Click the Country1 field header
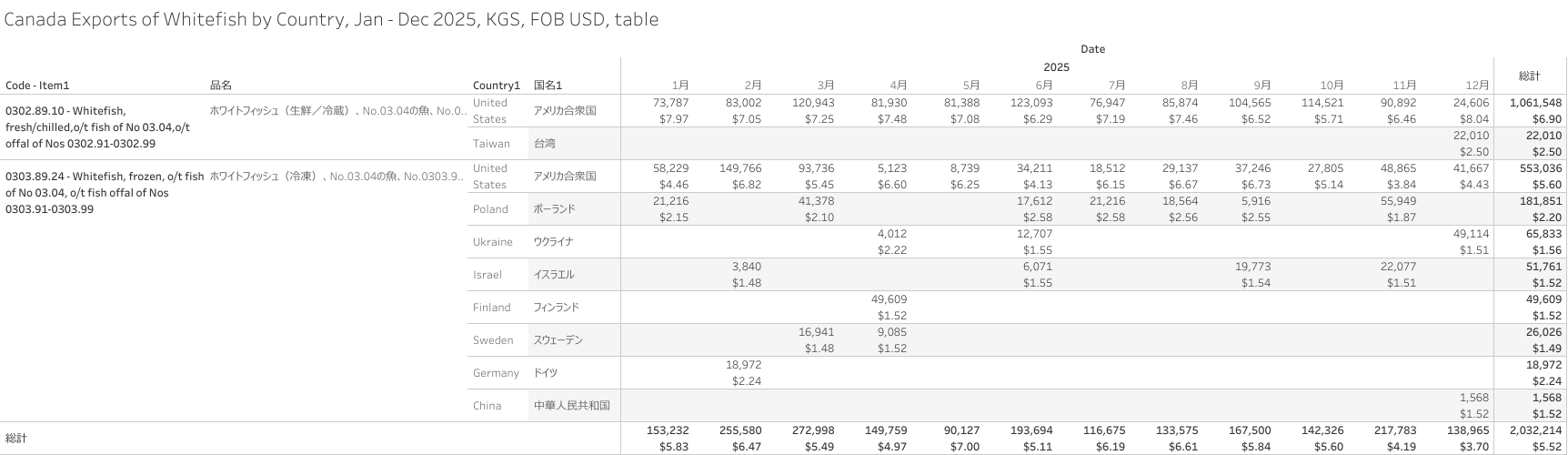Screen dimensions: 1568x455 pyautogui.click(x=496, y=86)
